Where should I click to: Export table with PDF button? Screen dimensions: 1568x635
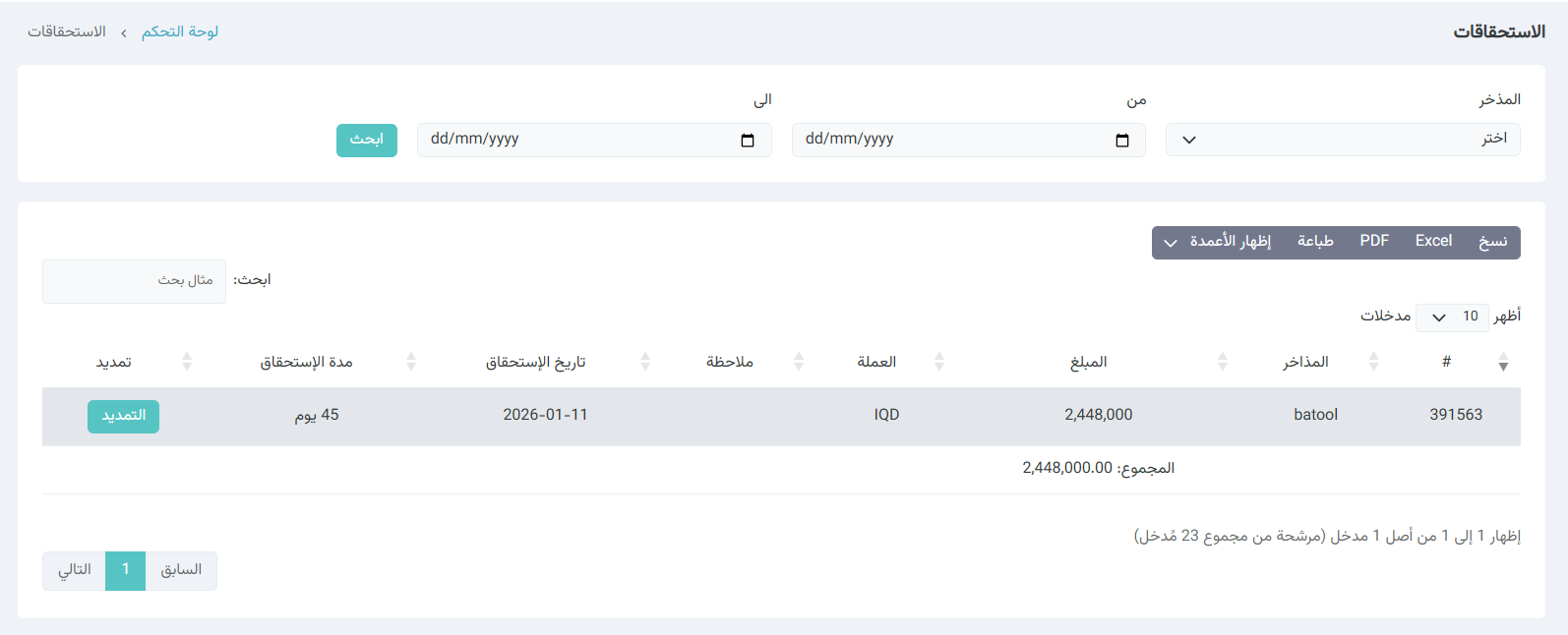(1374, 242)
